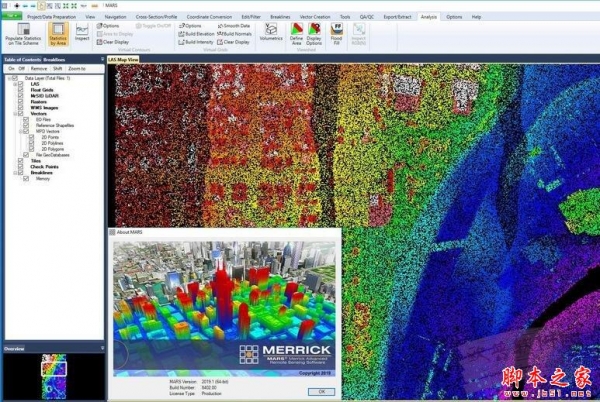Click the Populate Statistics on Tile Scheme icon
Image resolution: width=600 pixels, height=402 pixels.
23,29
